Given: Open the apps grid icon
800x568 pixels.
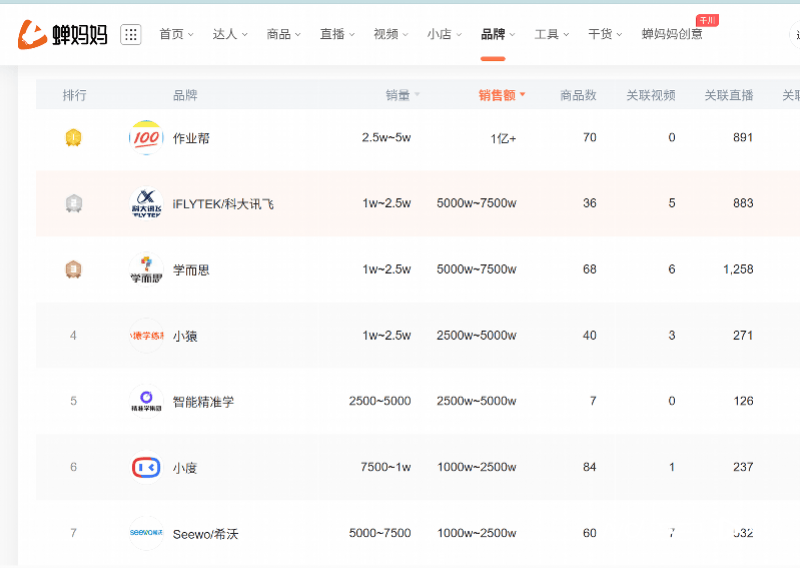Looking at the screenshot, I should pos(131,34).
